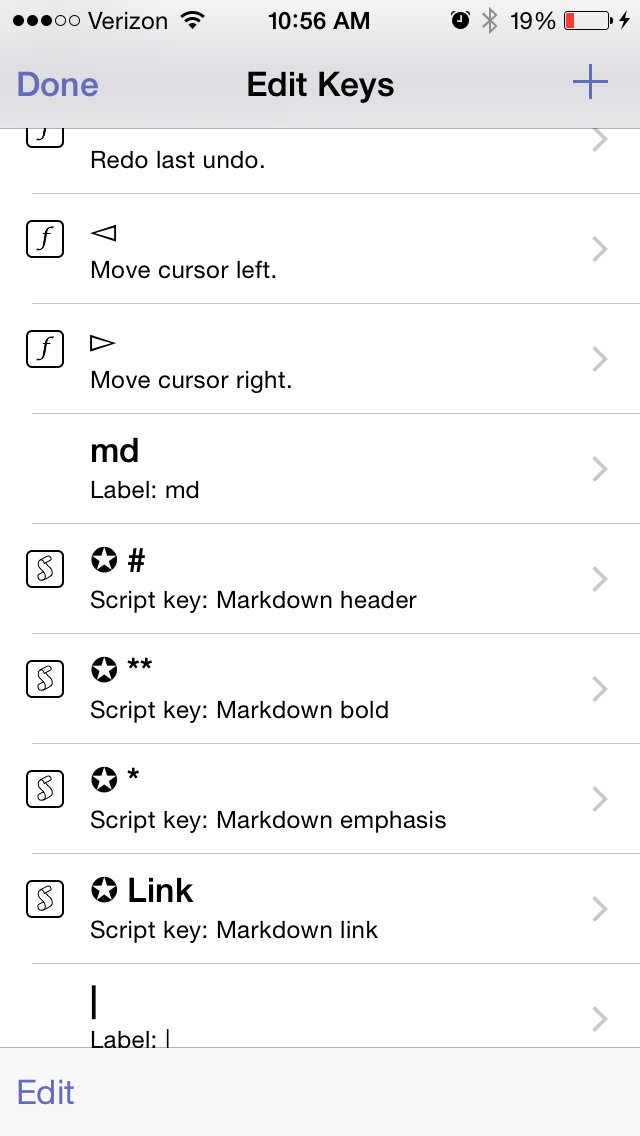The image size is (640, 1136).
Task: Open chevron on the md label row
Action: pos(600,469)
